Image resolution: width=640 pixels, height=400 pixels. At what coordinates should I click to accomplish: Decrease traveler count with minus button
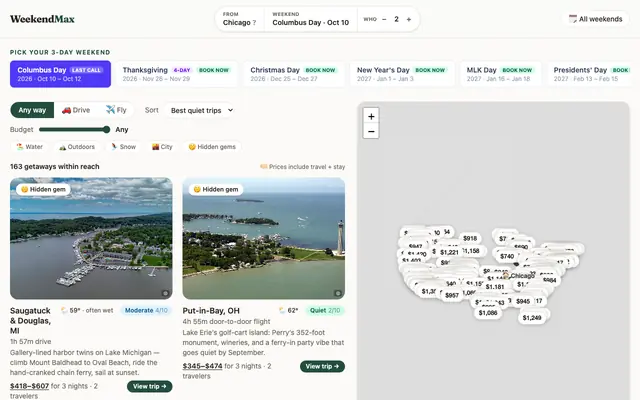(384, 19)
